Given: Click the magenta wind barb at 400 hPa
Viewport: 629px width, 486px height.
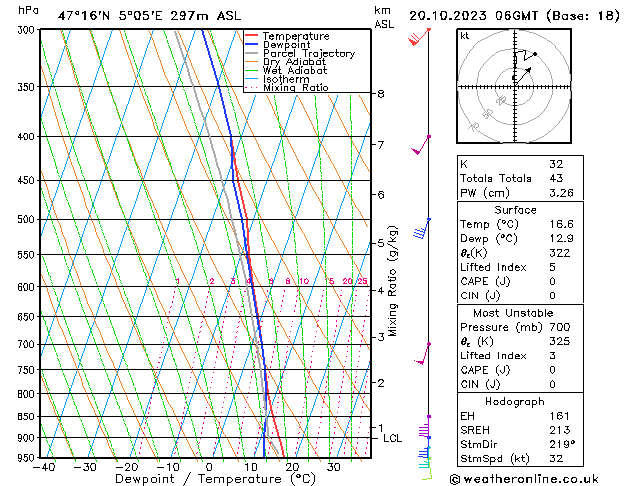Looking at the screenshot, I should [x=421, y=145].
